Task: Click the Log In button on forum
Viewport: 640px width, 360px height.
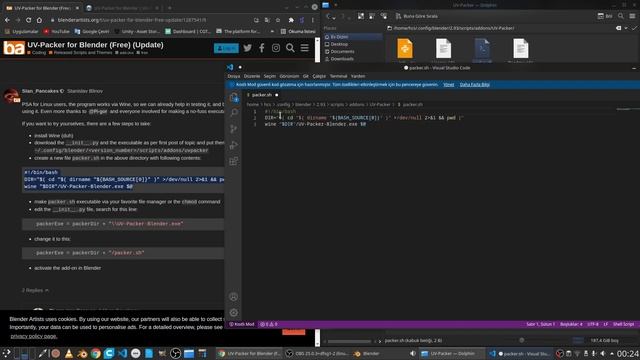Action: tap(226, 48)
